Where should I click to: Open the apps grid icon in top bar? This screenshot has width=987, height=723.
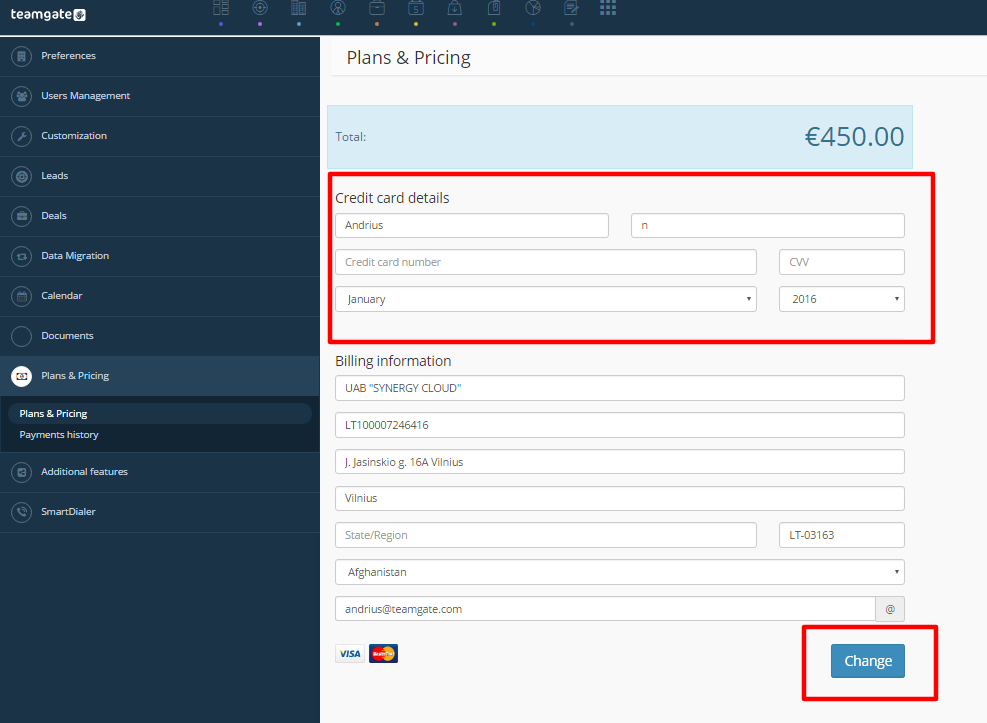(x=608, y=8)
